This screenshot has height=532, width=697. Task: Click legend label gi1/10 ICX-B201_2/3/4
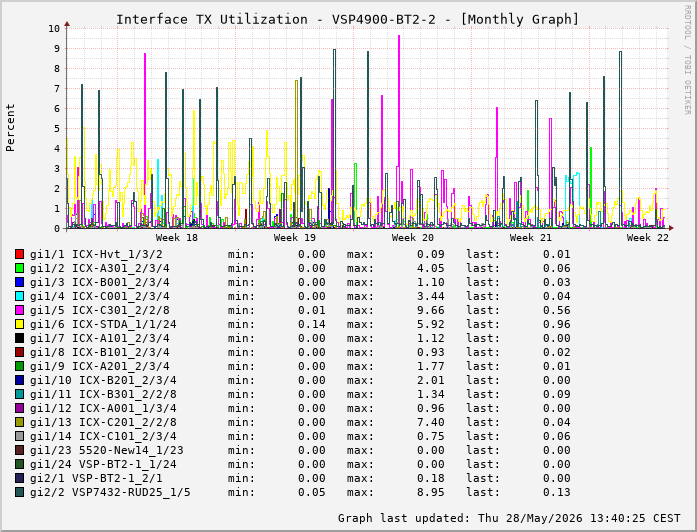click(x=103, y=380)
